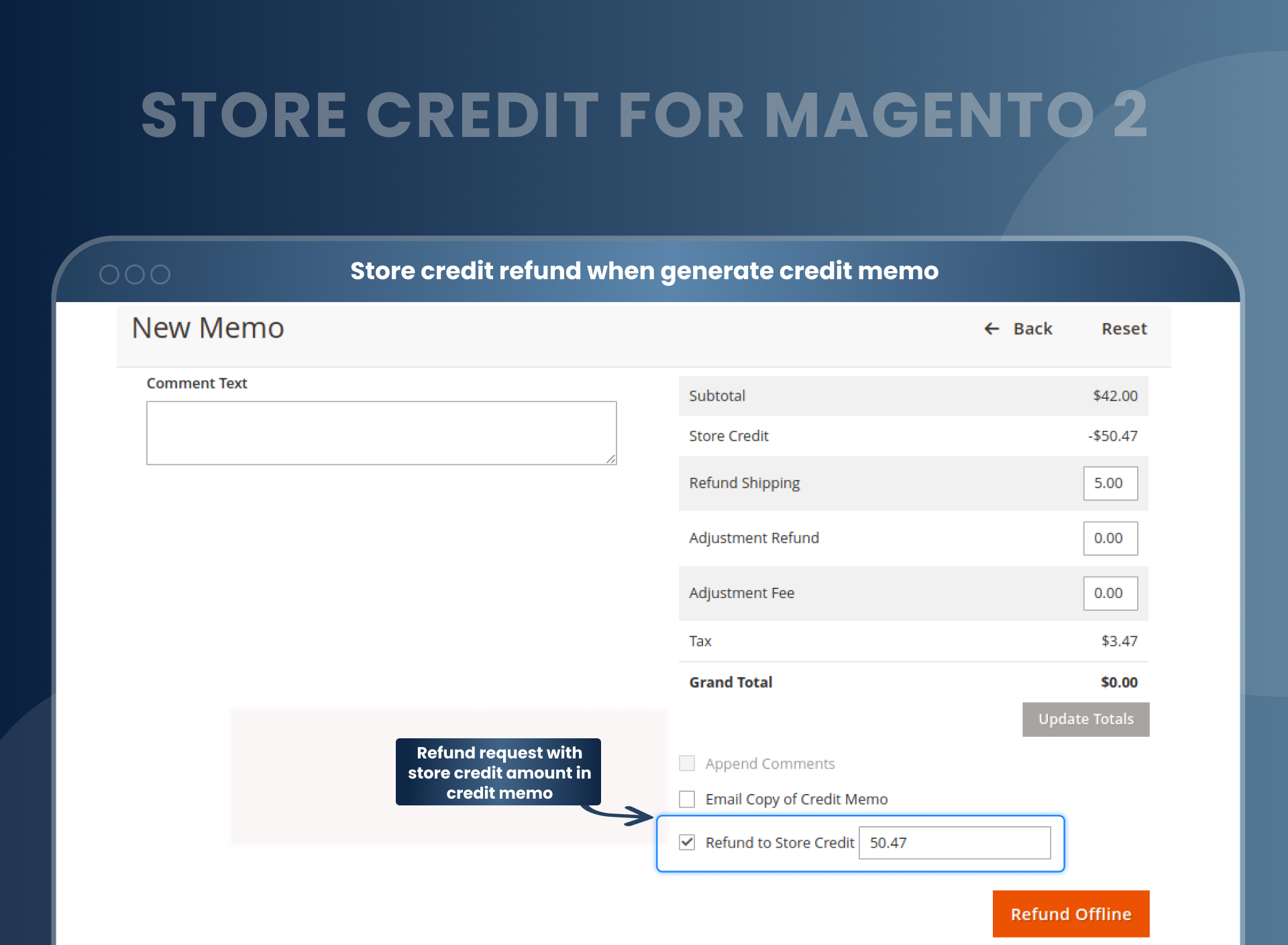This screenshot has height=945, width=1288.
Task: Edit the Refund Shipping amount field
Action: click(x=1110, y=483)
